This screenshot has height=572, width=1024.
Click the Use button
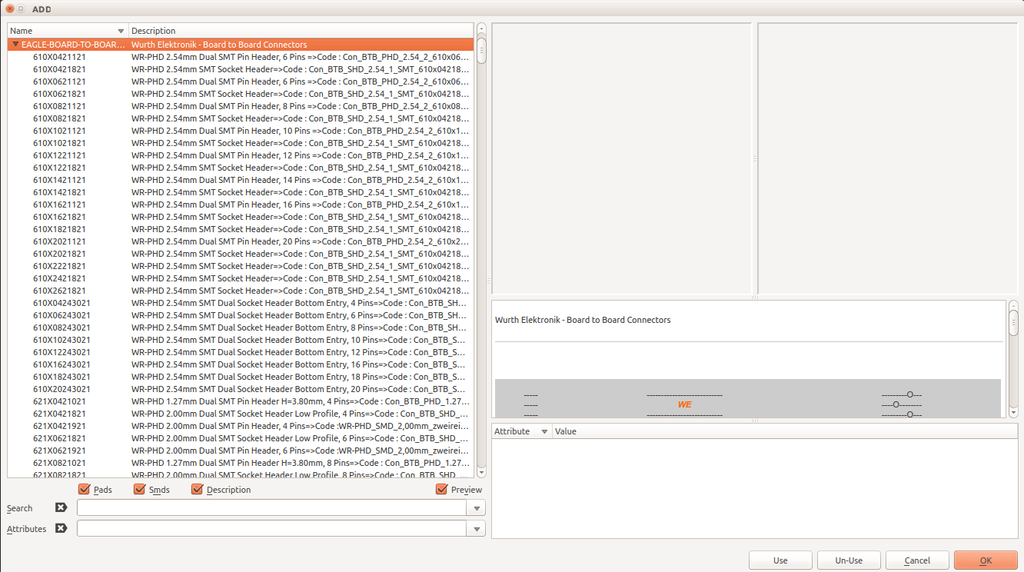click(x=780, y=560)
